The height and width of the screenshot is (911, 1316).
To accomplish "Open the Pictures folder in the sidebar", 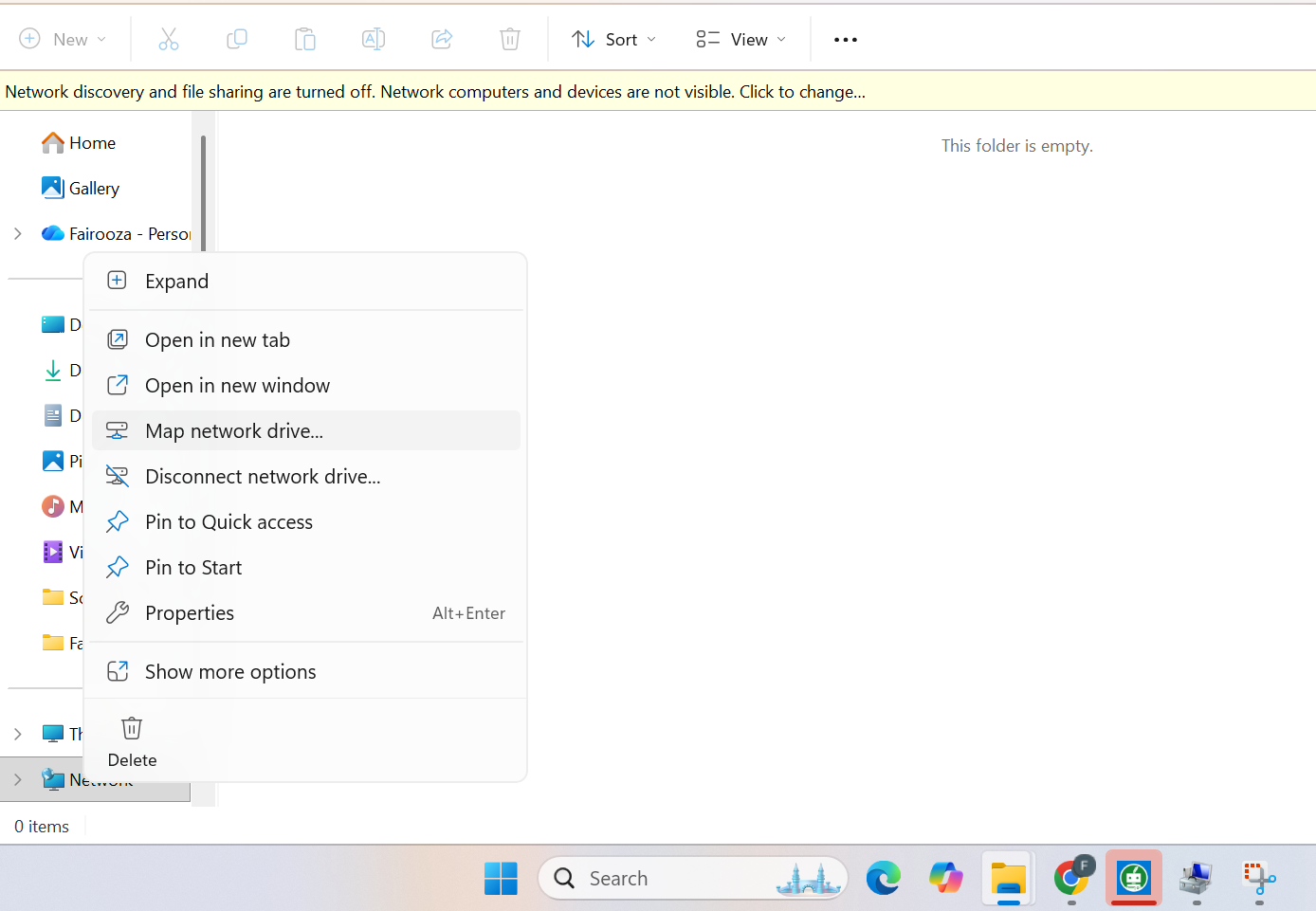I will pyautogui.click(x=54, y=461).
